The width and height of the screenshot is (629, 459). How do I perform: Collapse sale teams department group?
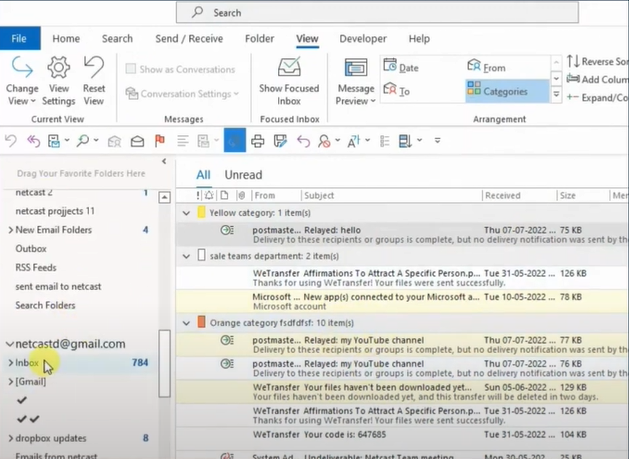tap(186, 256)
